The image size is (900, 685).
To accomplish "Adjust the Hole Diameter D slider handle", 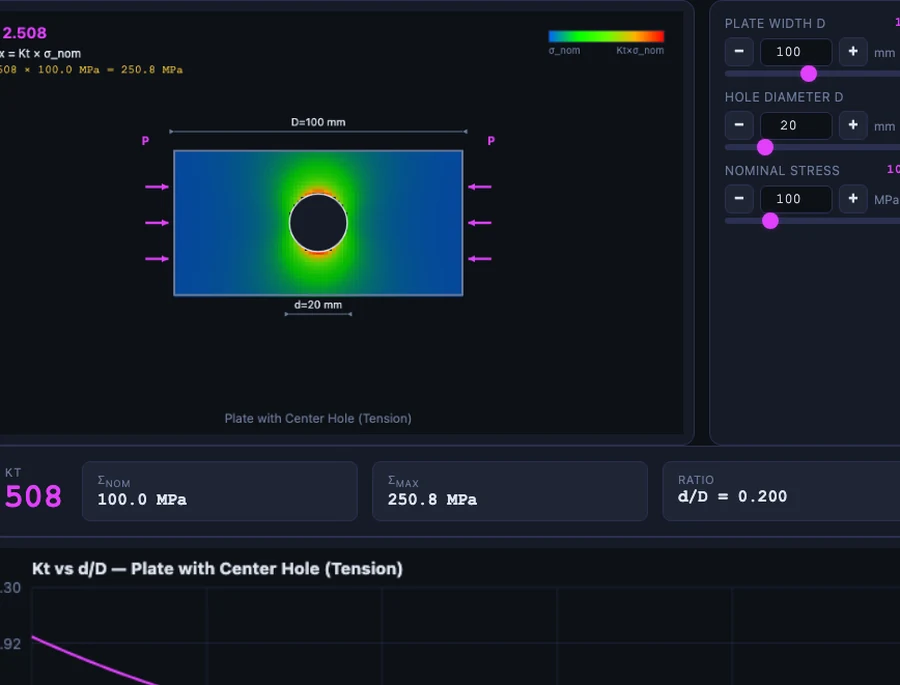I will tap(765, 148).
